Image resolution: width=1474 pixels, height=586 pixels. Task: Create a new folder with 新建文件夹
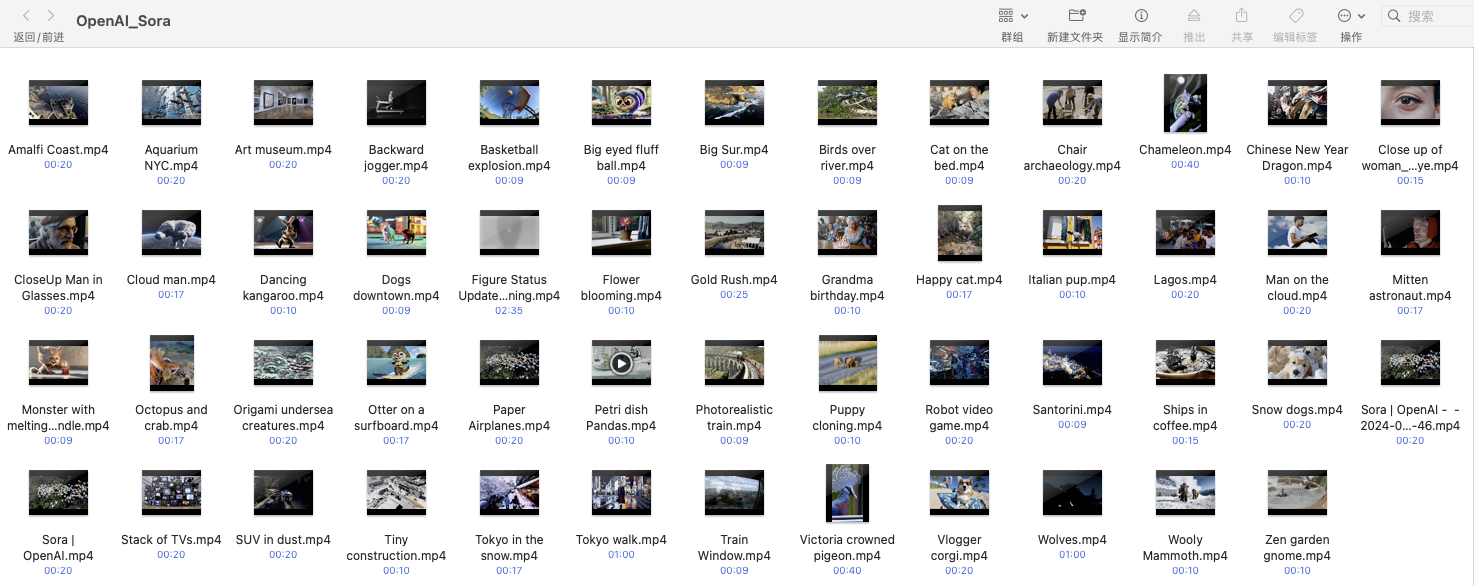coord(1076,16)
